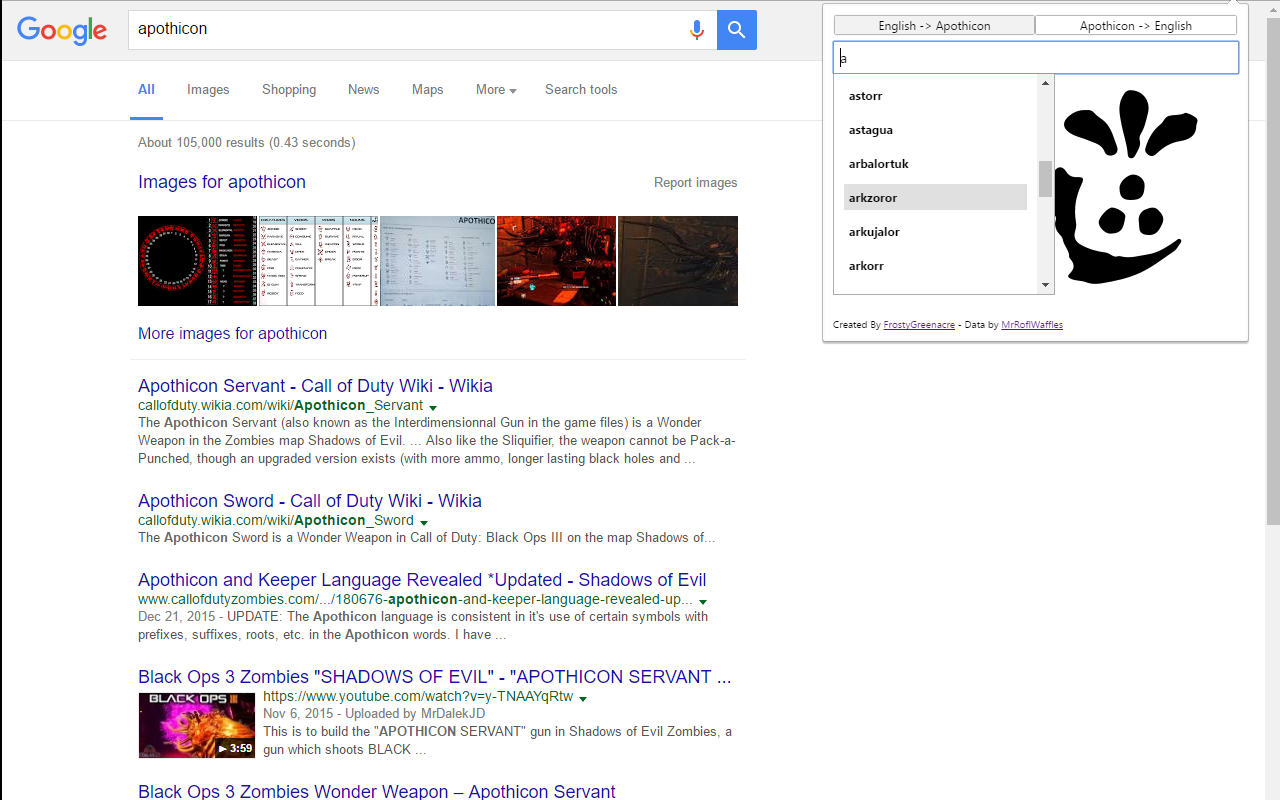
Task: Choose arkorr from the word list
Action: (935, 266)
